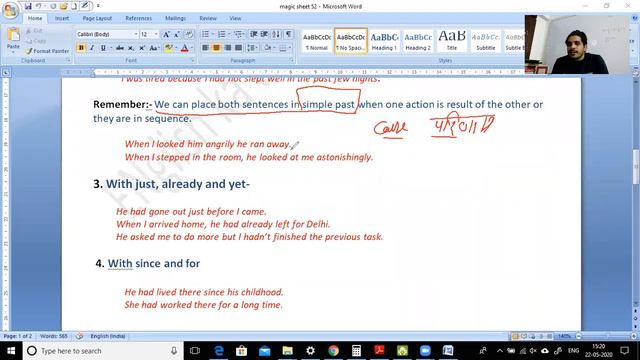The width and height of the screenshot is (640, 360).
Task: Justify the text
Action: point(238,48)
